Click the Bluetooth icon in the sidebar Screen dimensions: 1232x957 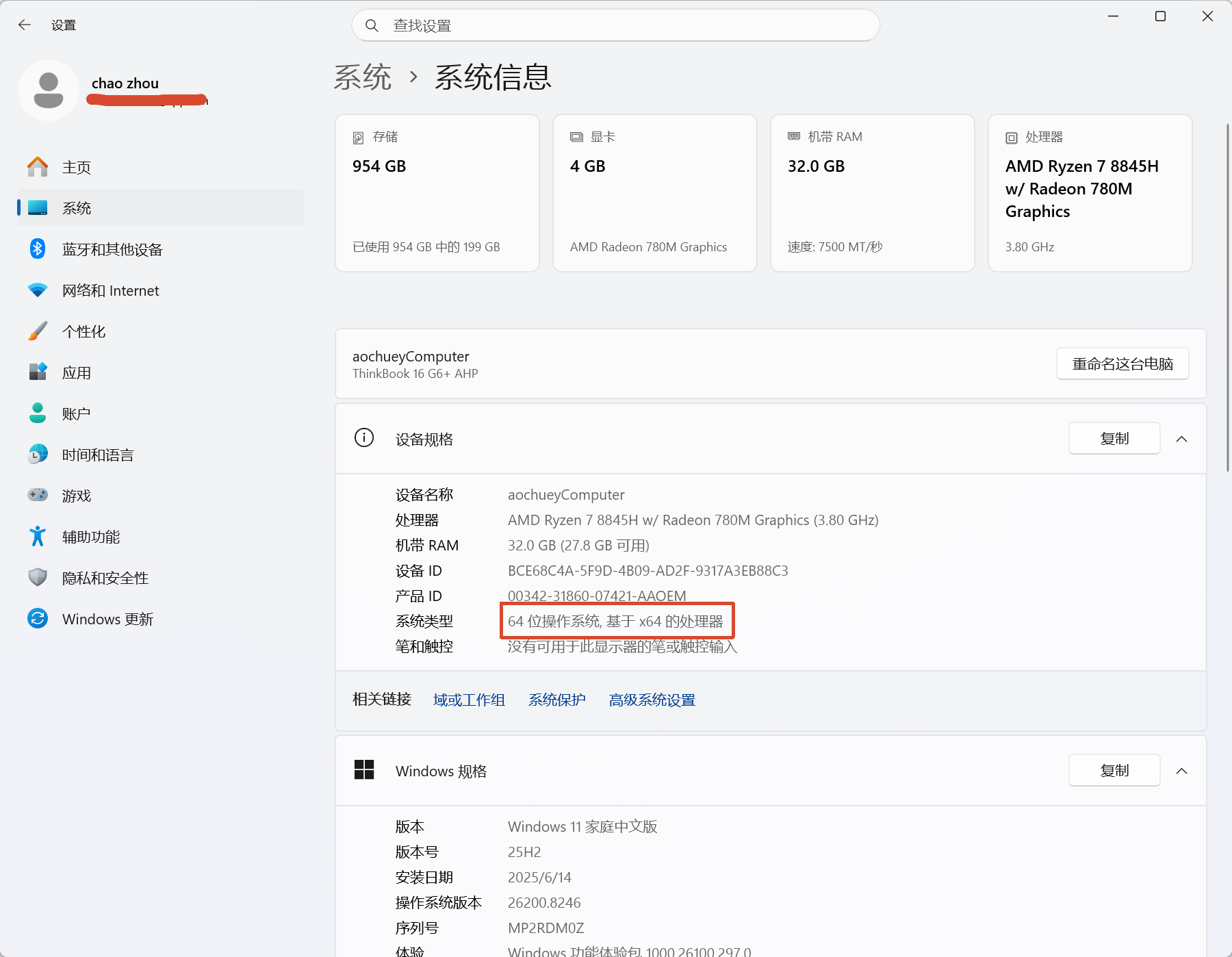pyautogui.click(x=38, y=249)
